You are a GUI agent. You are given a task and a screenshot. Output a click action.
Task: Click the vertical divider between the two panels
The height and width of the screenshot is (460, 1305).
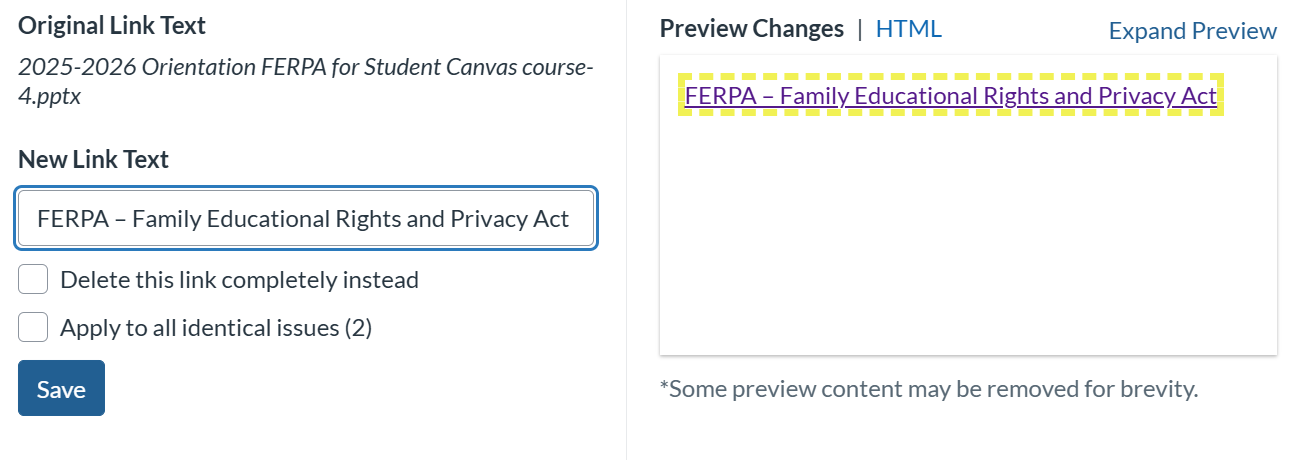tap(626, 230)
